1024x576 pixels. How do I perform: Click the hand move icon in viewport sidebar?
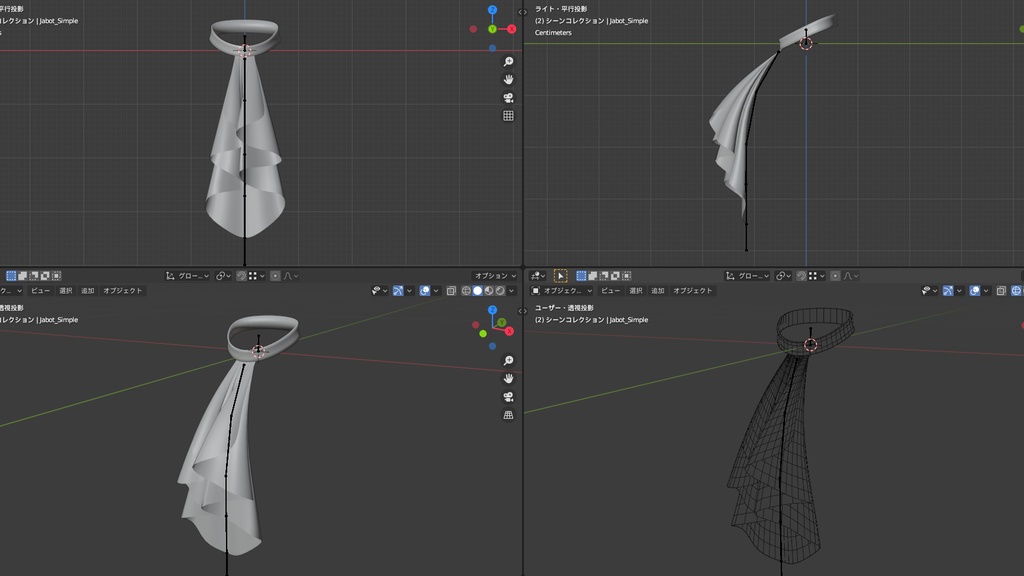[508, 80]
